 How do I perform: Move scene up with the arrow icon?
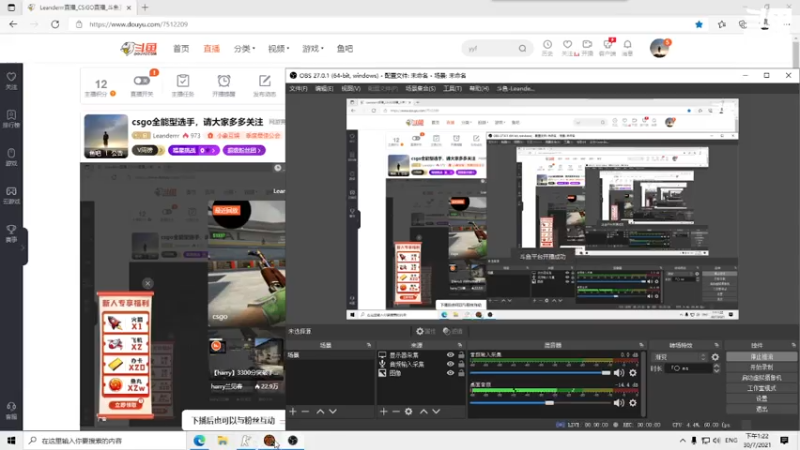(x=320, y=411)
